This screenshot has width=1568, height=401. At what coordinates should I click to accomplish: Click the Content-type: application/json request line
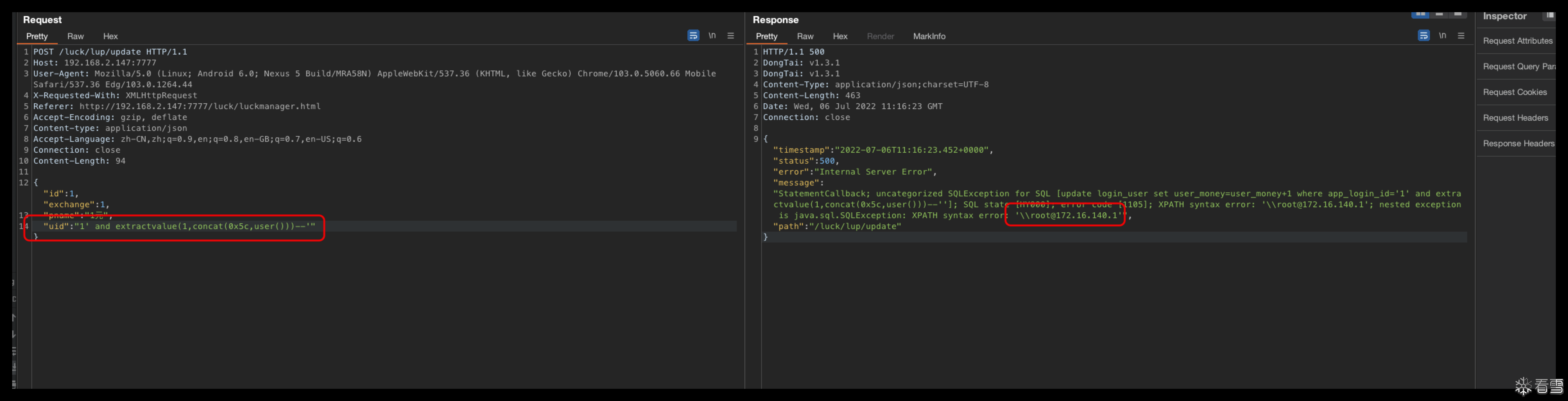coord(110,128)
